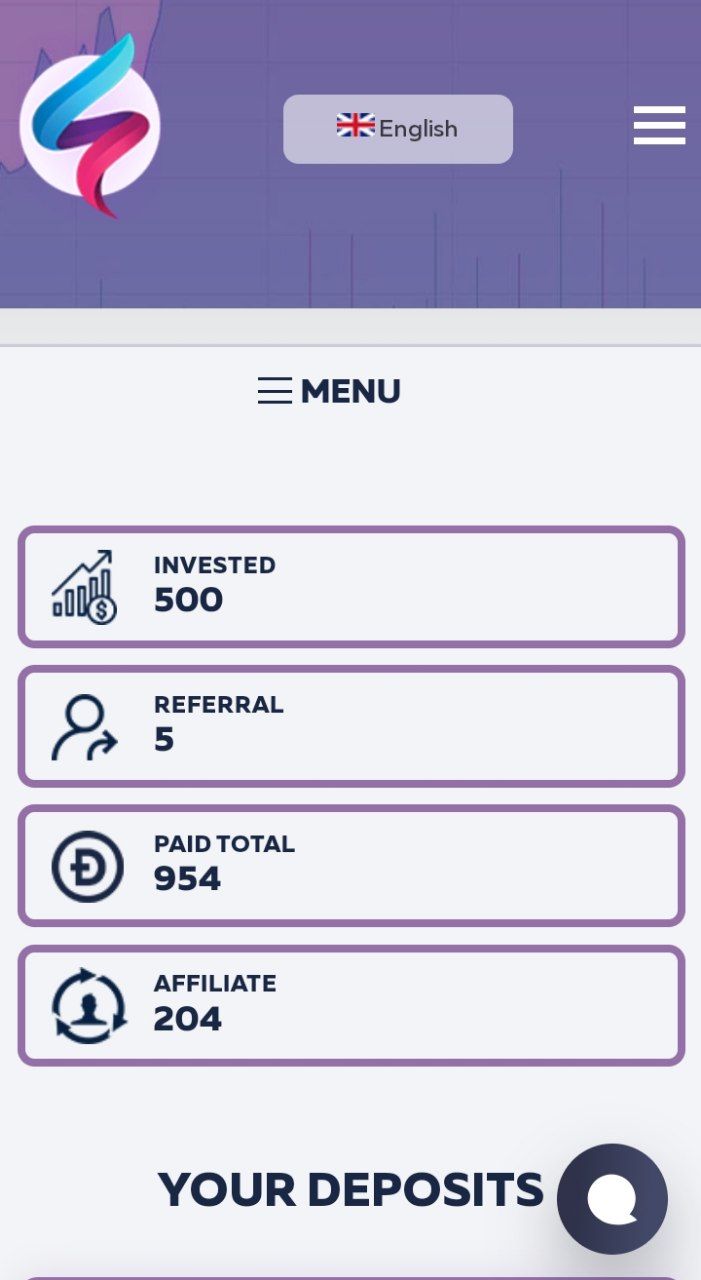
Task: Open the PAID TOTAL 954 card
Action: point(351,866)
